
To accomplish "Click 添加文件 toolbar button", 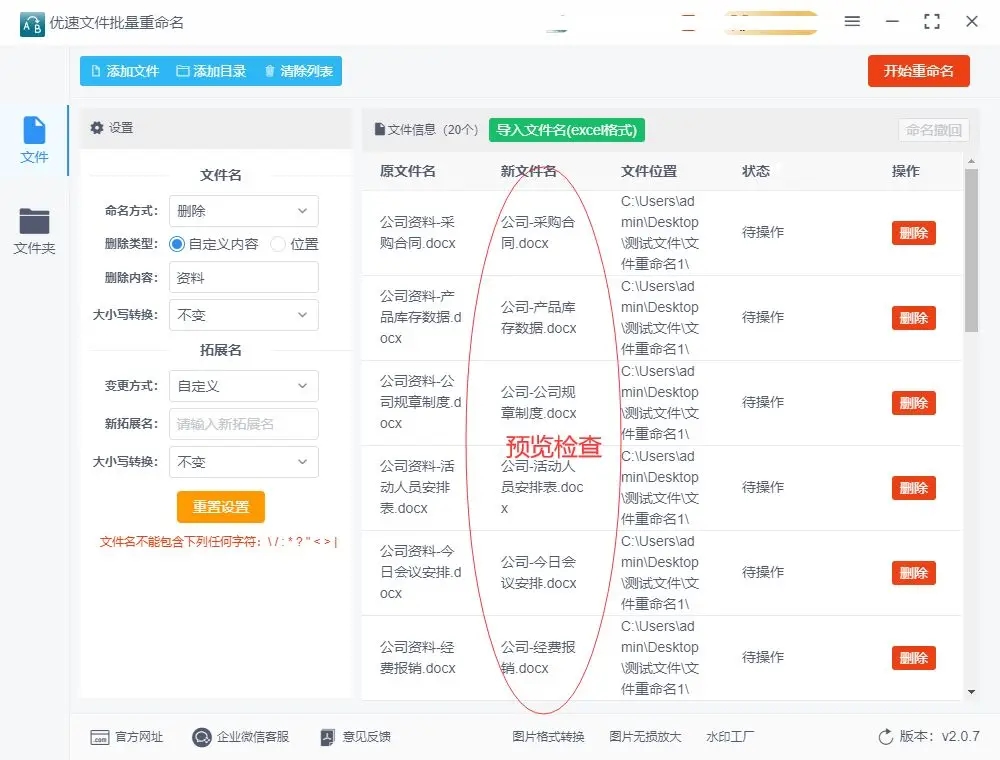I will (x=125, y=71).
